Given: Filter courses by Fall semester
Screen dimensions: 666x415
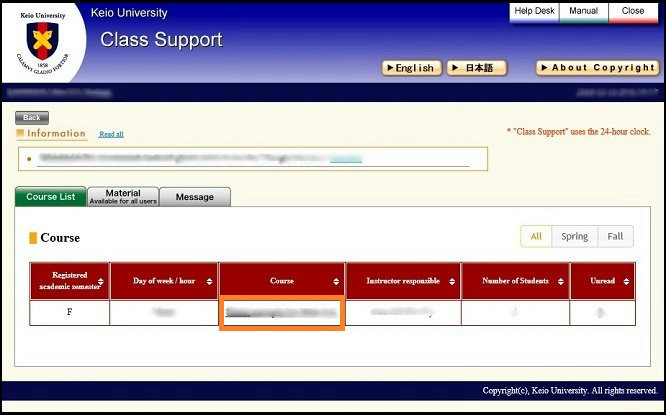Looking at the screenshot, I should [x=615, y=236].
